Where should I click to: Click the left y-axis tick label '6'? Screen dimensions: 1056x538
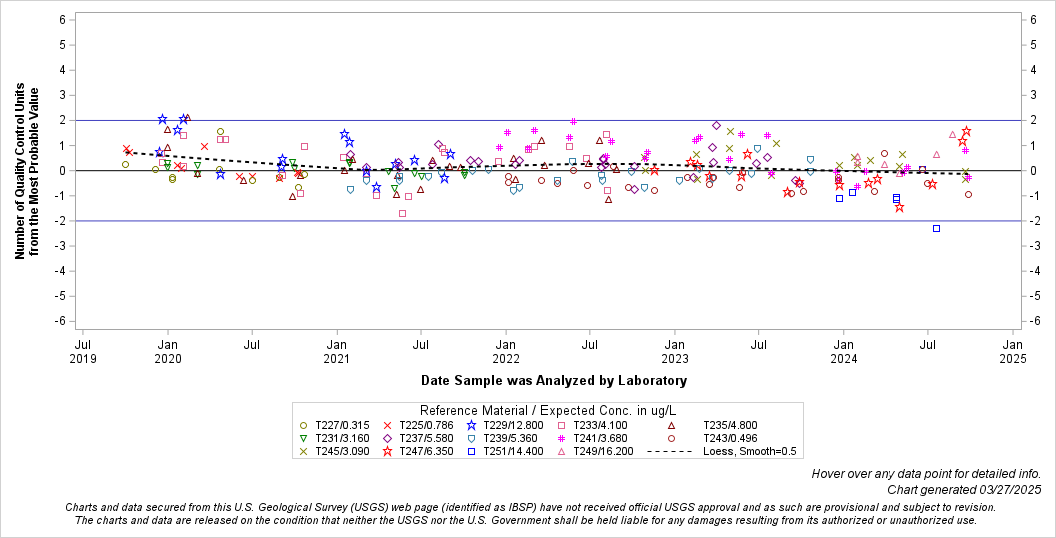pos(62,20)
